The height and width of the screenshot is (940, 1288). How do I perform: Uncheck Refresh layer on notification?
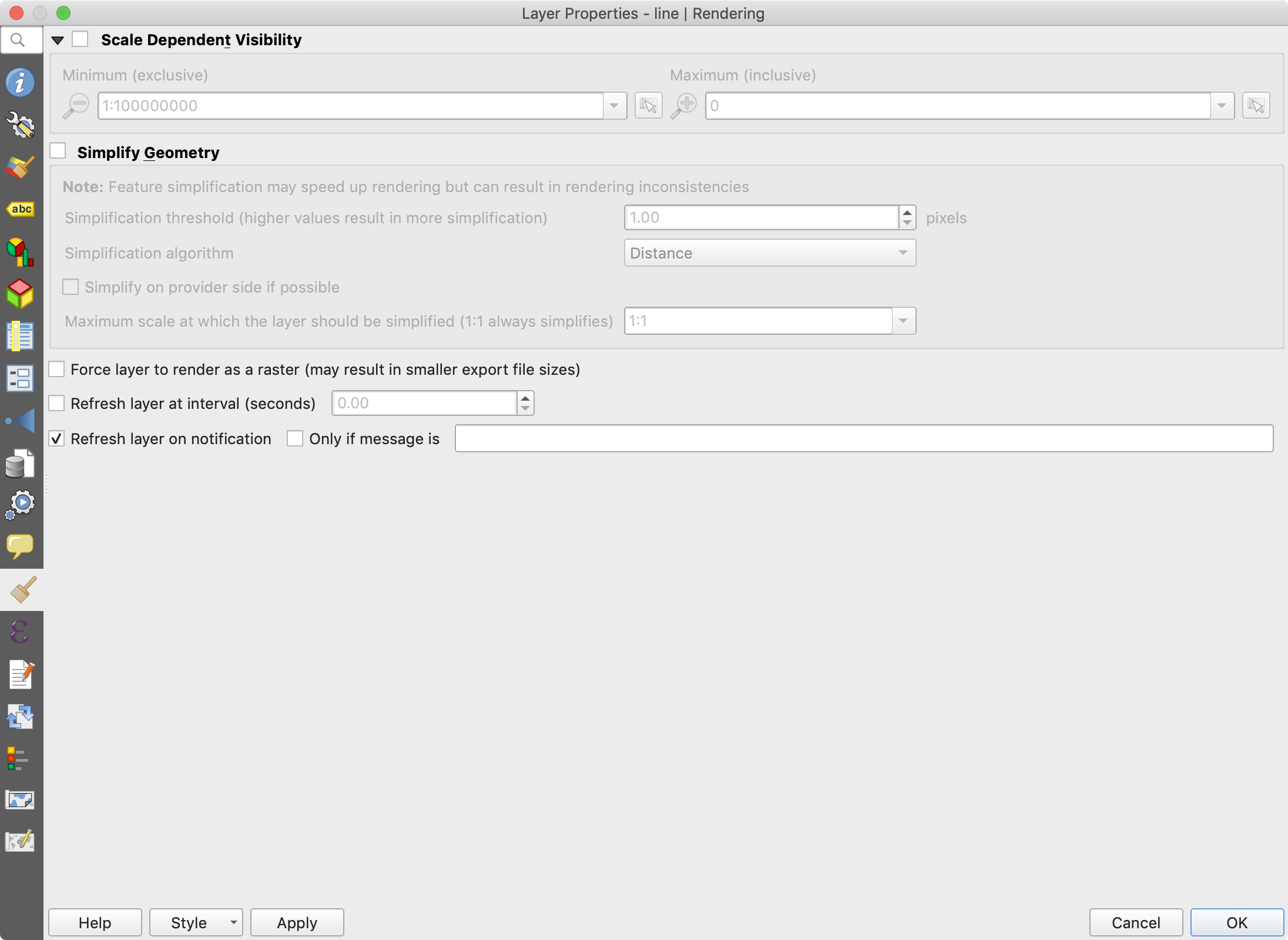[x=56, y=438]
